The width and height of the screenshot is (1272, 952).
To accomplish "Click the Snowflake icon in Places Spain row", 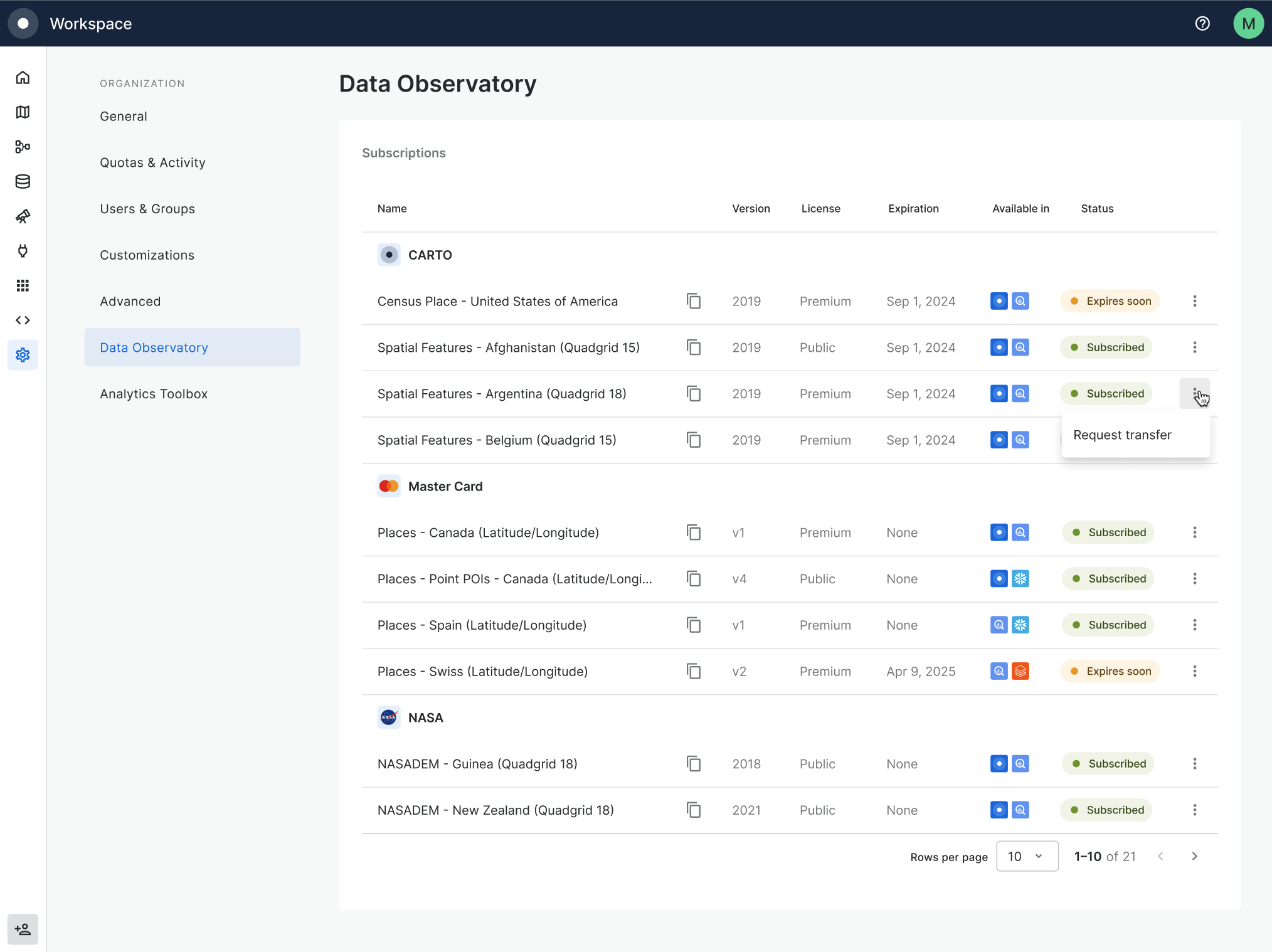I will tap(1020, 625).
